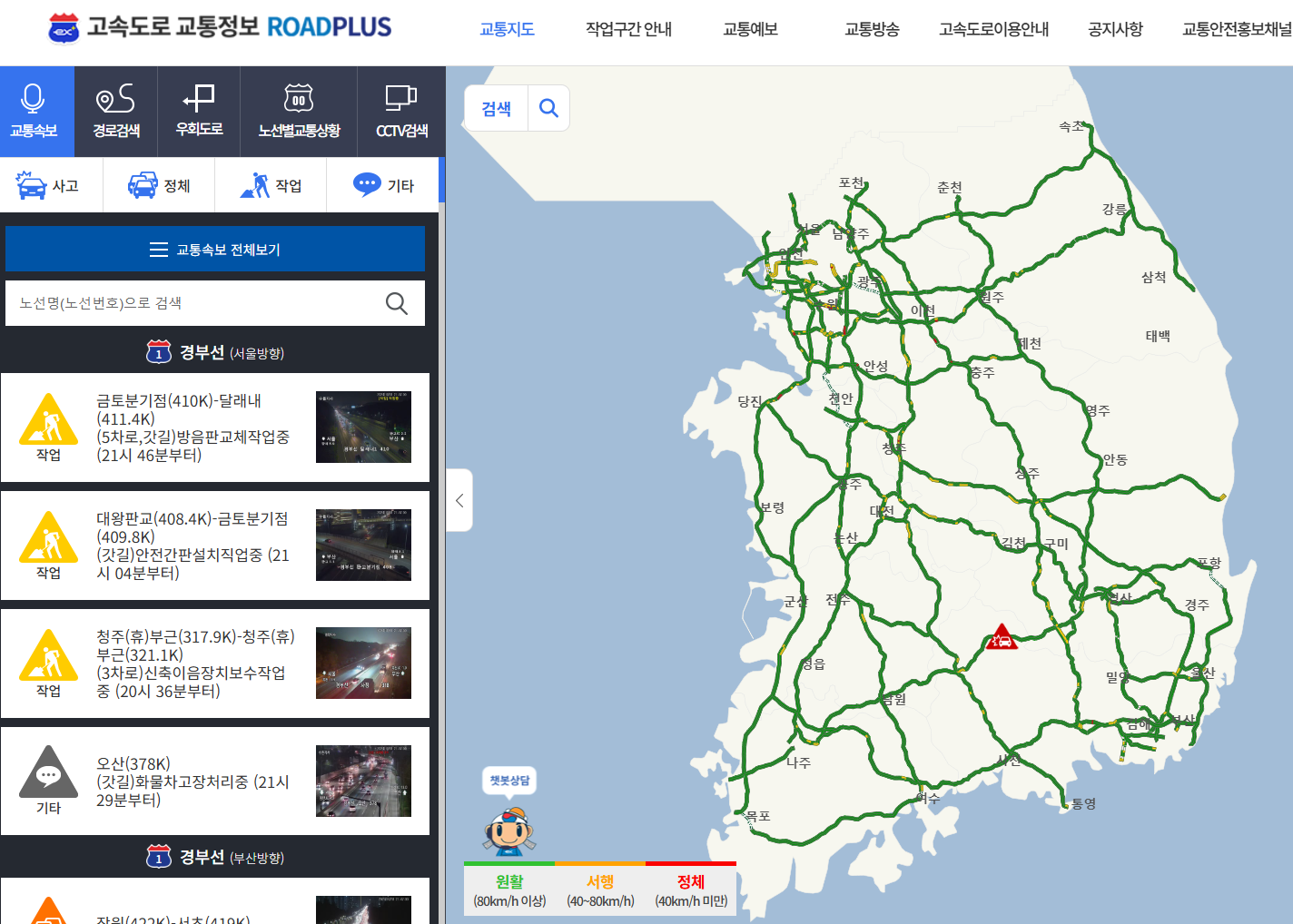The height and width of the screenshot is (924, 1293).
Task: Click the 경부선 (서울방향) route header
Action: point(215,352)
